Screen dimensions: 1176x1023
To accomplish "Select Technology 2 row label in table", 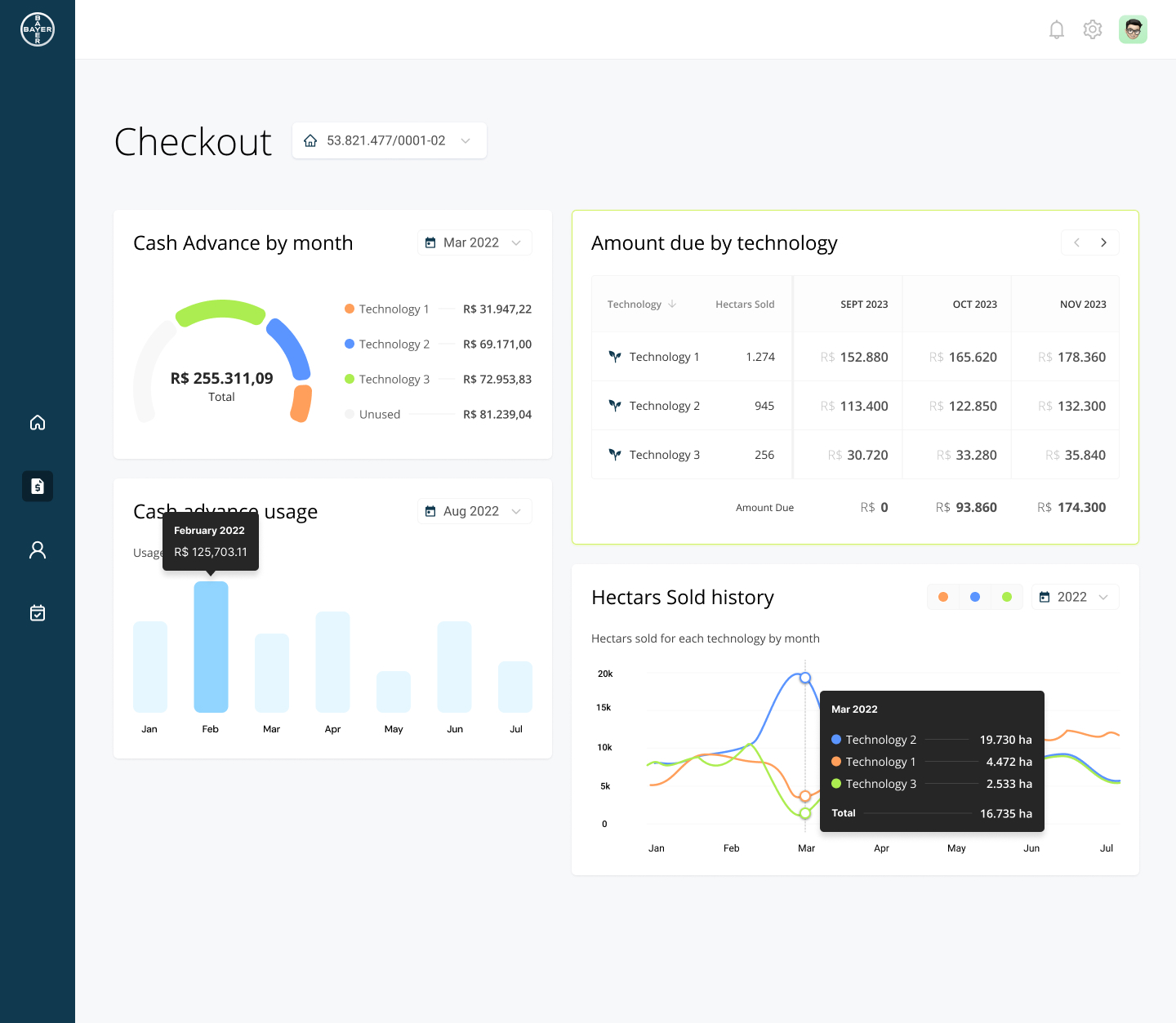I will pos(664,406).
